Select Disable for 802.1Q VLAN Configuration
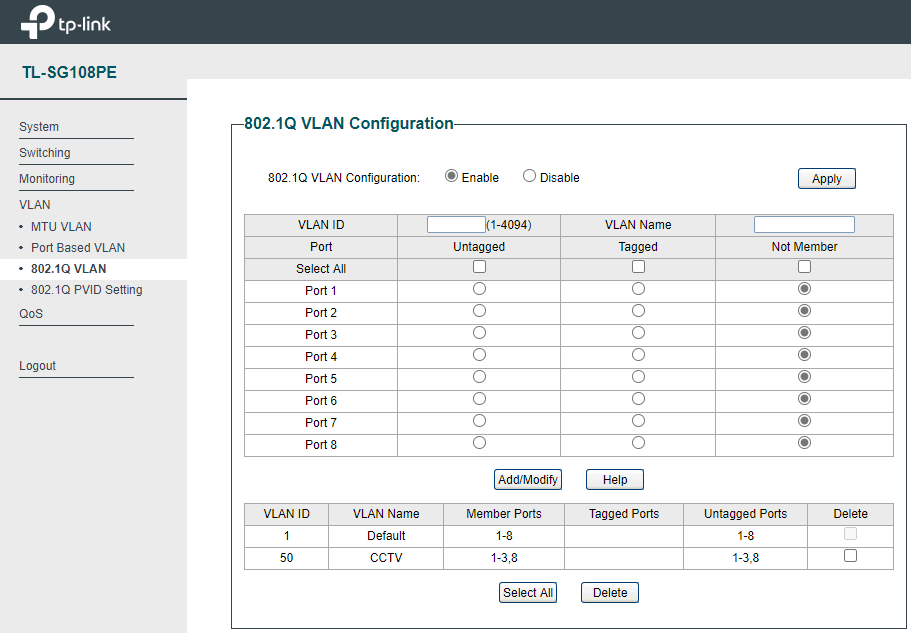Screen dimensions: 911x633 click(x=529, y=175)
